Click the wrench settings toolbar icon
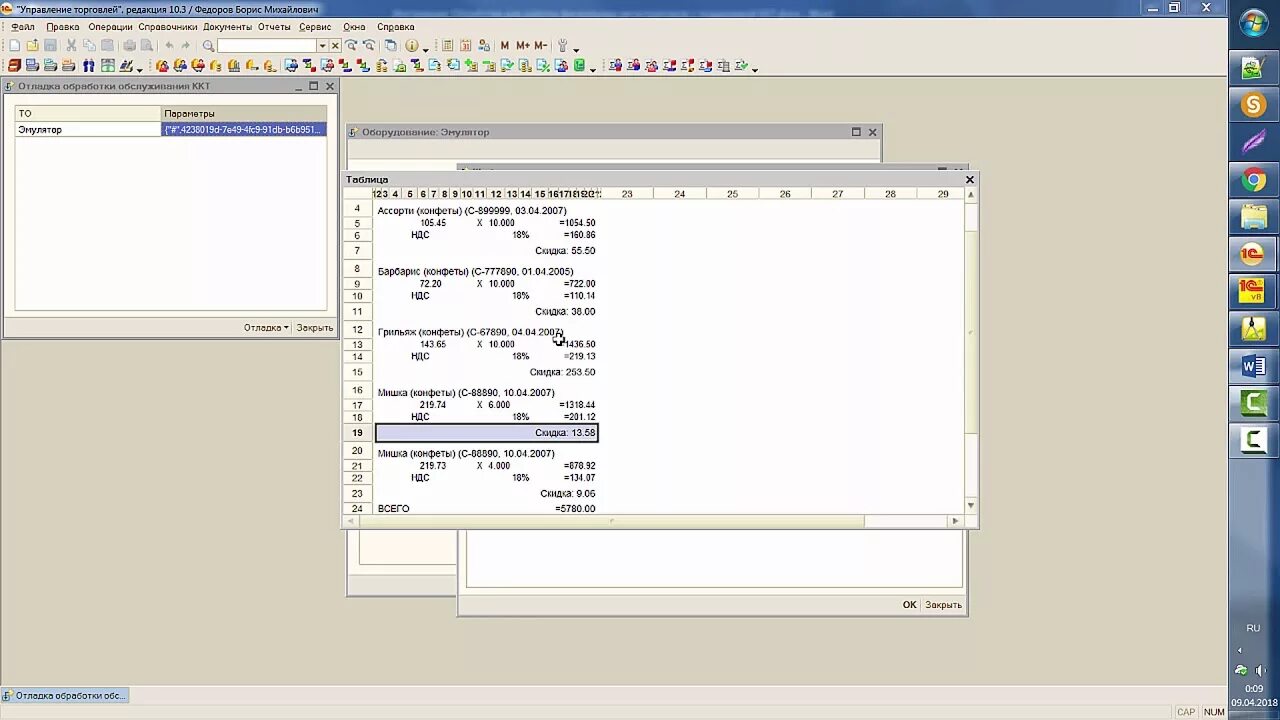The image size is (1280, 720). point(562,46)
